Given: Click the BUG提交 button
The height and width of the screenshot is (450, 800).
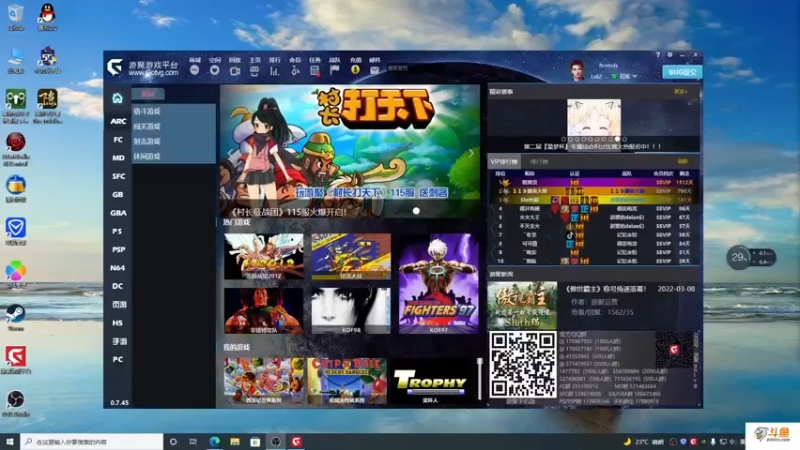Looking at the screenshot, I should (x=682, y=72).
